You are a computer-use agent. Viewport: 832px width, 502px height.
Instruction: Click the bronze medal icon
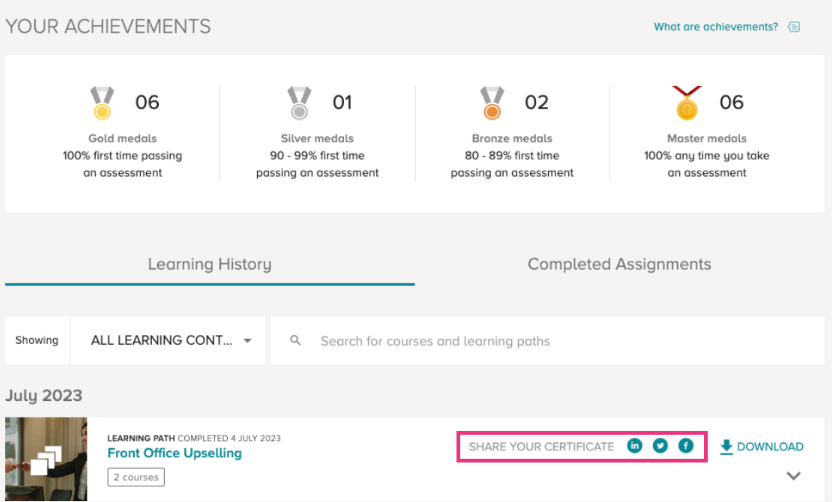pyautogui.click(x=492, y=103)
